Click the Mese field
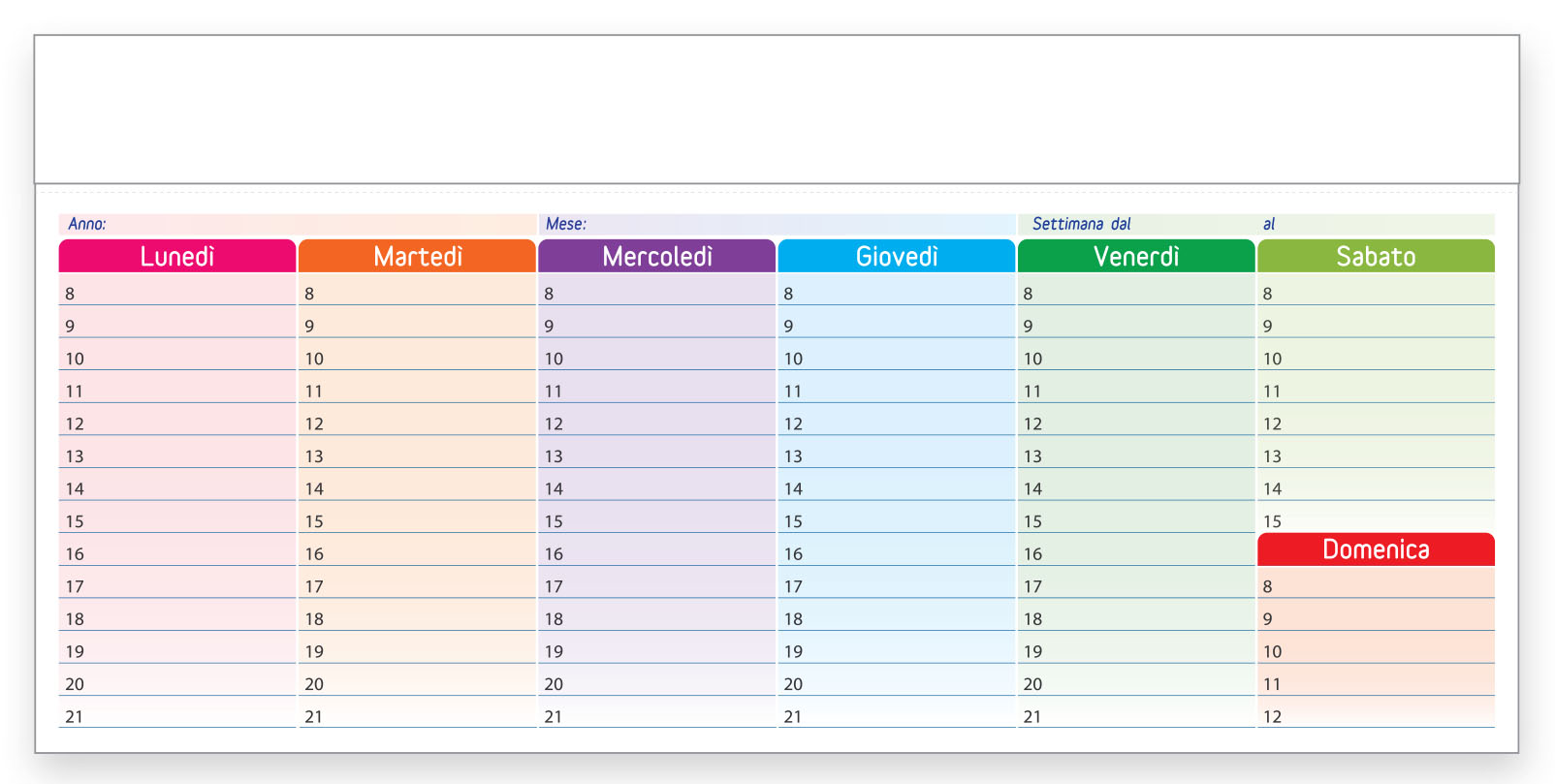 pyautogui.click(x=777, y=224)
